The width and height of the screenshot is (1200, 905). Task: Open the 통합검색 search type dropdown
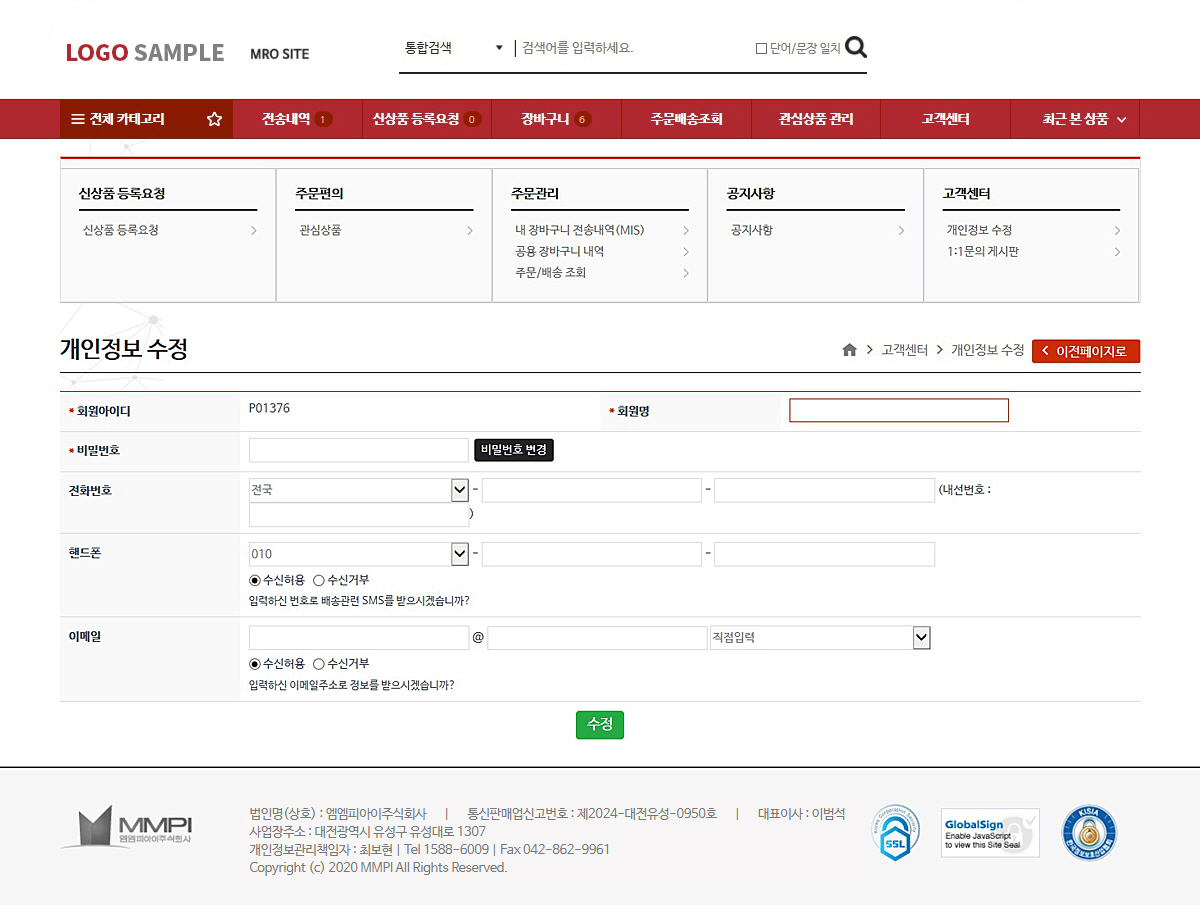pos(453,48)
